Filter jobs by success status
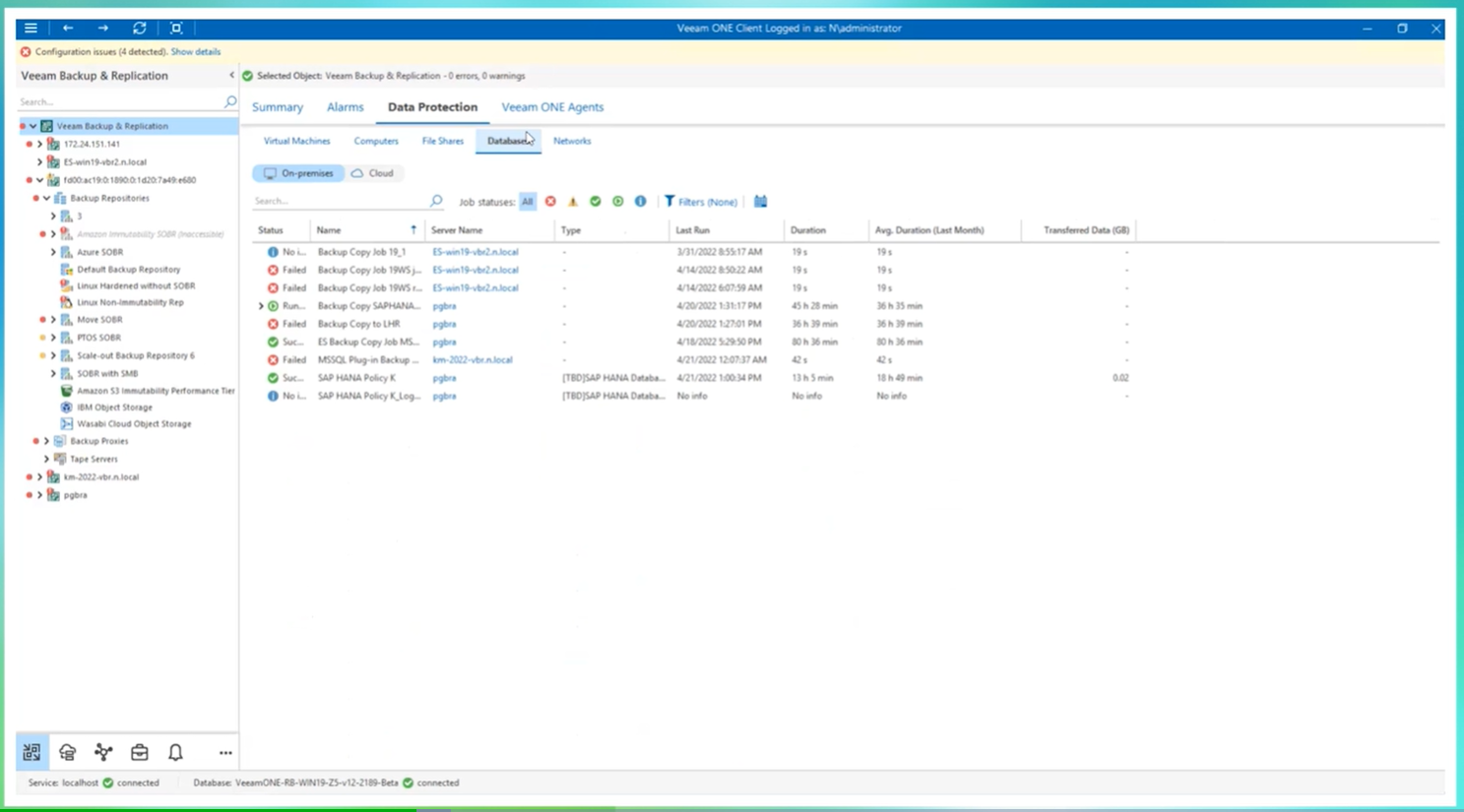This screenshot has height=812, width=1464. pyautogui.click(x=596, y=201)
